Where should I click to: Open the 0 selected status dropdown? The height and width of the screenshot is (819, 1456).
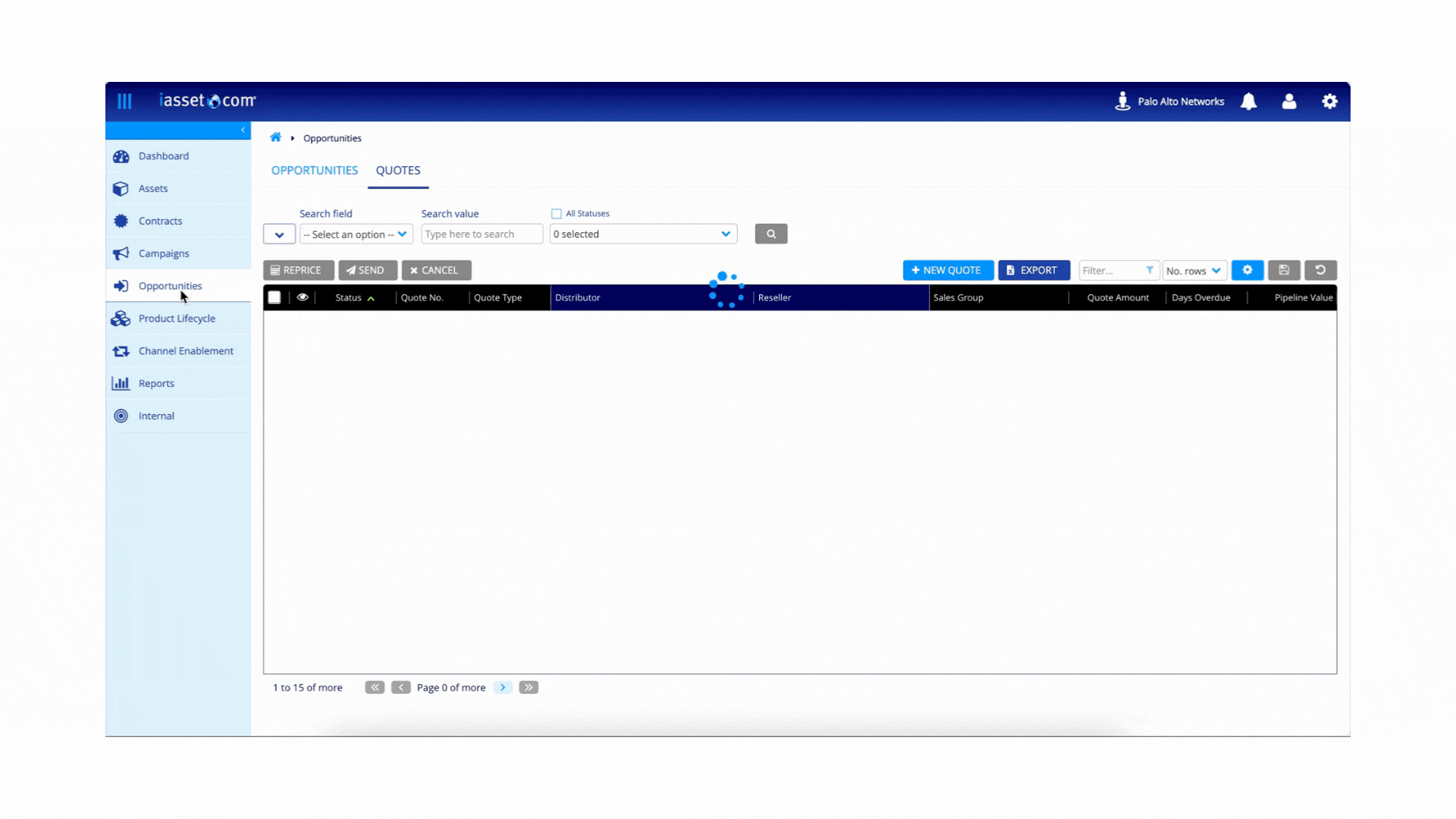643,234
